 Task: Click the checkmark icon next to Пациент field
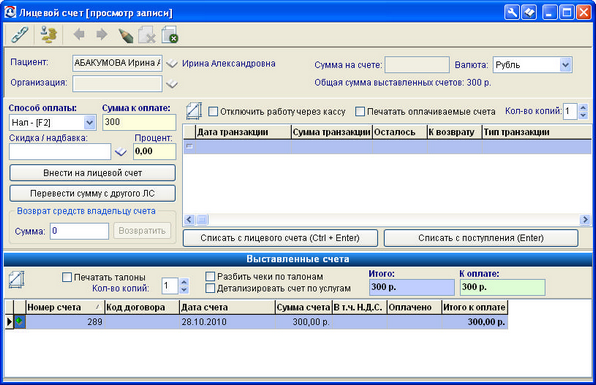tap(172, 63)
